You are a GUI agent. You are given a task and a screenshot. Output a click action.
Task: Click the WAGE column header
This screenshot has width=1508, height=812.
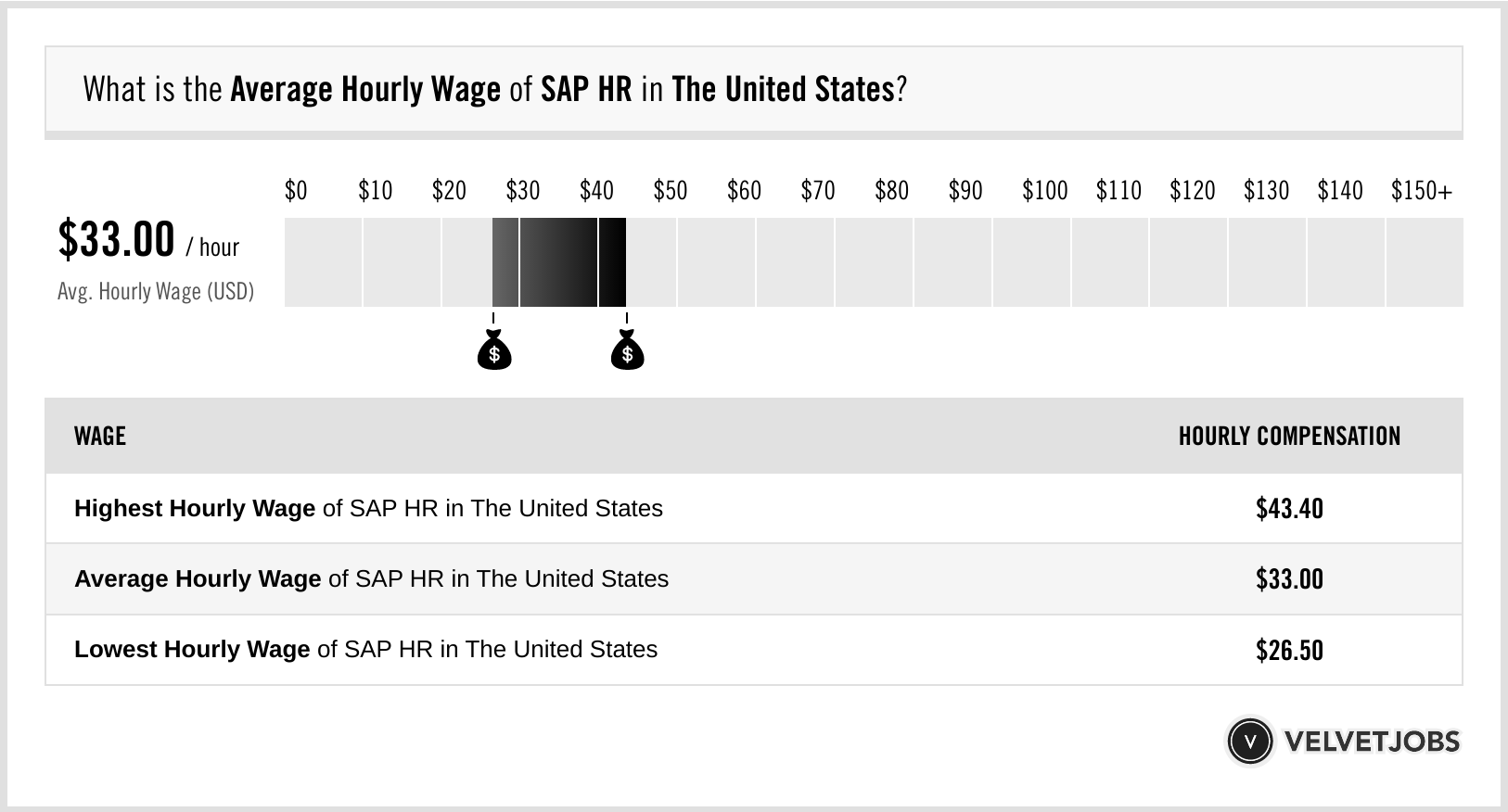point(100,436)
